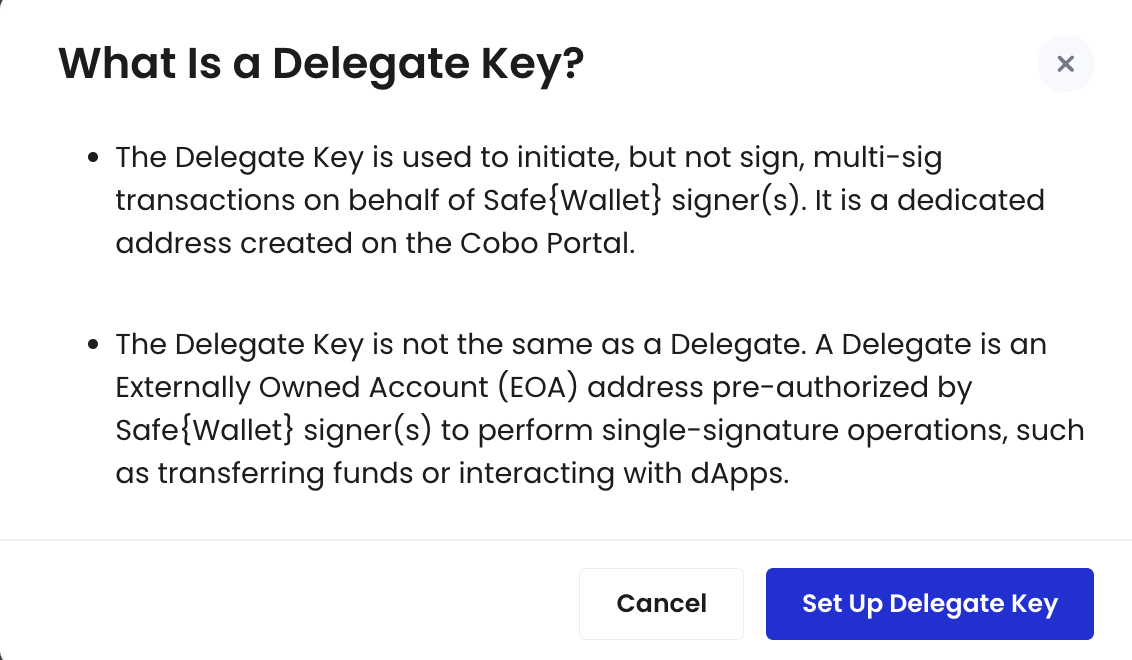
Task: Click 'Safe{Wallet}' in the second bullet paragraph
Action: [205, 430]
